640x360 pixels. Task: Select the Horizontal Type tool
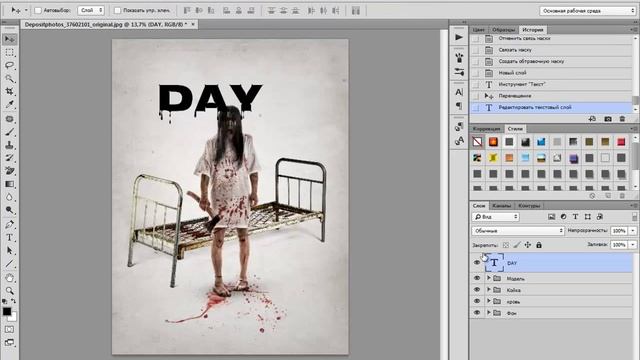(9, 238)
